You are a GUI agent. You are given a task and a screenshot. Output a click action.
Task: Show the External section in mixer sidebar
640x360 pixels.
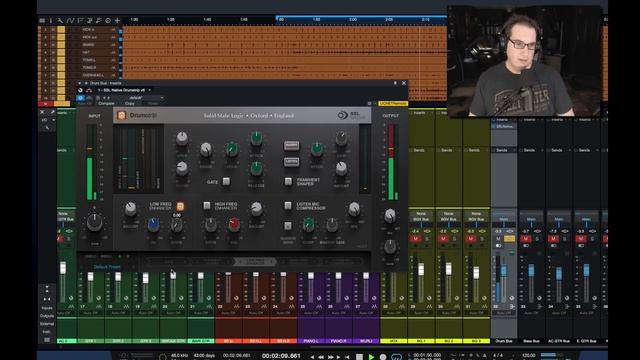pyautogui.click(x=47, y=324)
